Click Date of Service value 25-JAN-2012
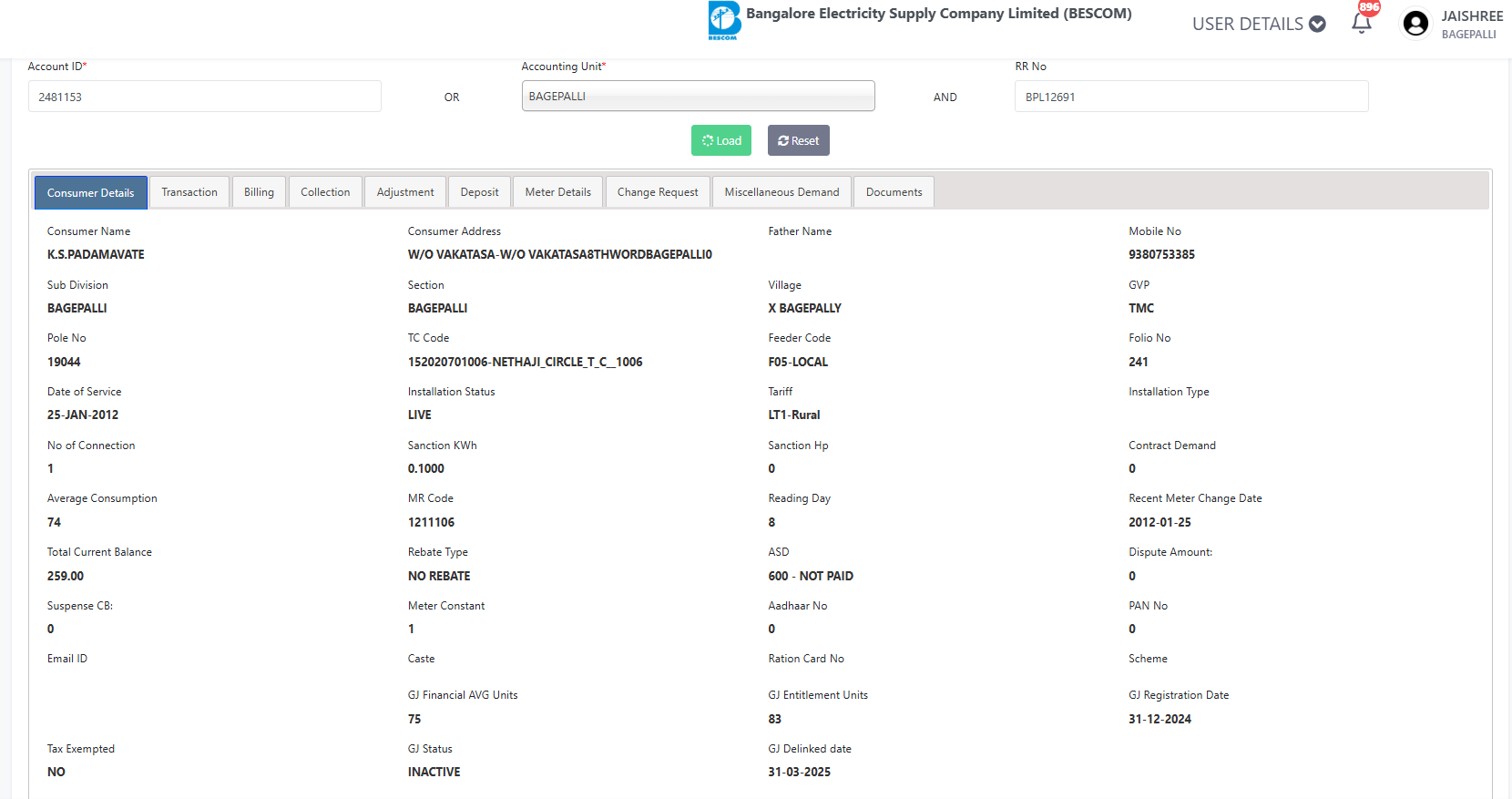Screen dimensions: 1512x799 click(x=83, y=415)
